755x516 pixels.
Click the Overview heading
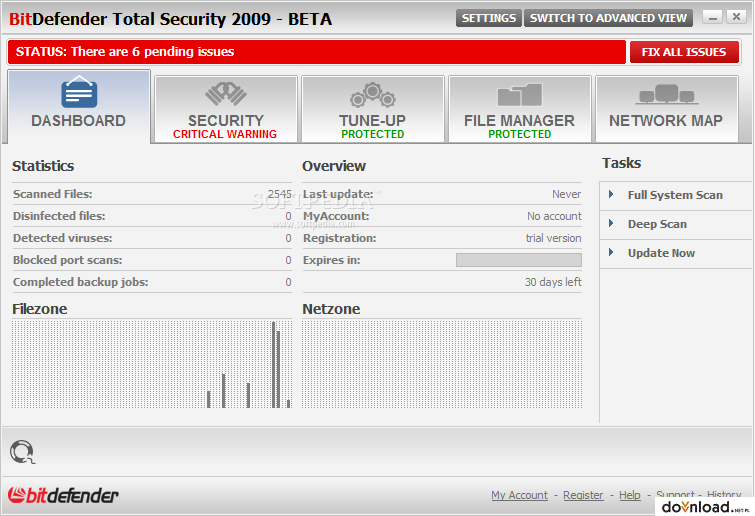334,166
